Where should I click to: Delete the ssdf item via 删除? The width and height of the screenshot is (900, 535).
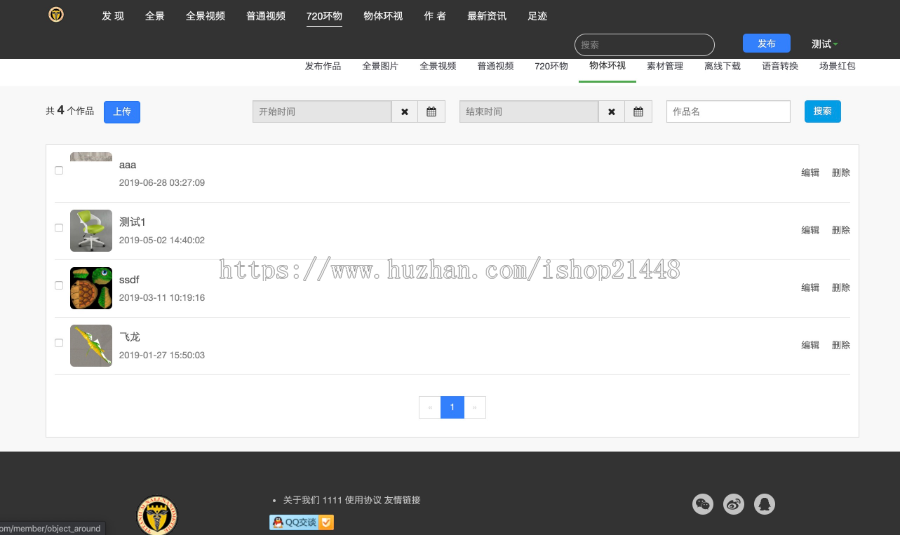coord(841,288)
